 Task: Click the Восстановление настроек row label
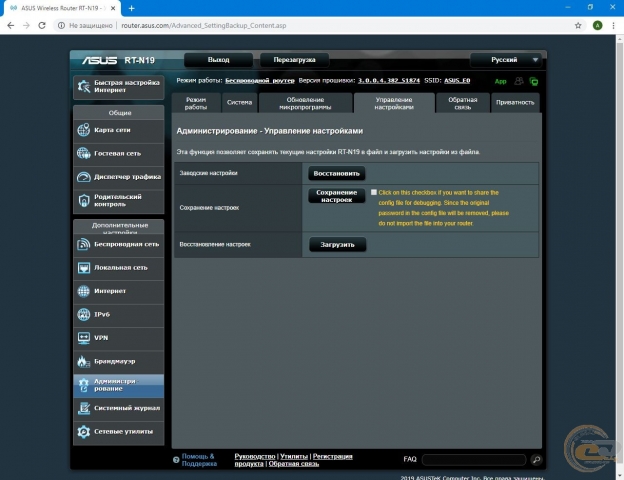(215, 244)
